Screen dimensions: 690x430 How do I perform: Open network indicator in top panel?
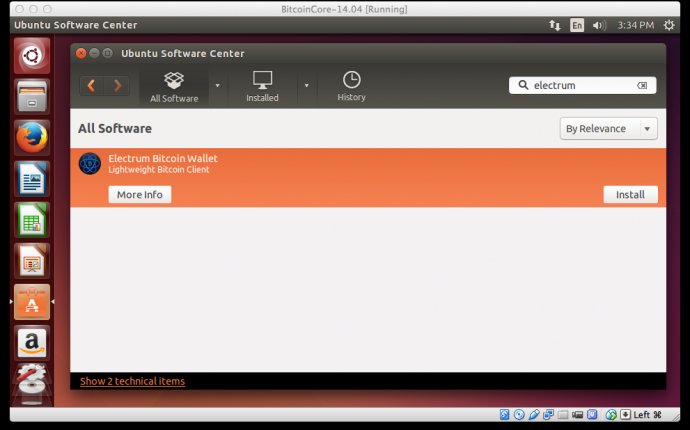(x=554, y=25)
